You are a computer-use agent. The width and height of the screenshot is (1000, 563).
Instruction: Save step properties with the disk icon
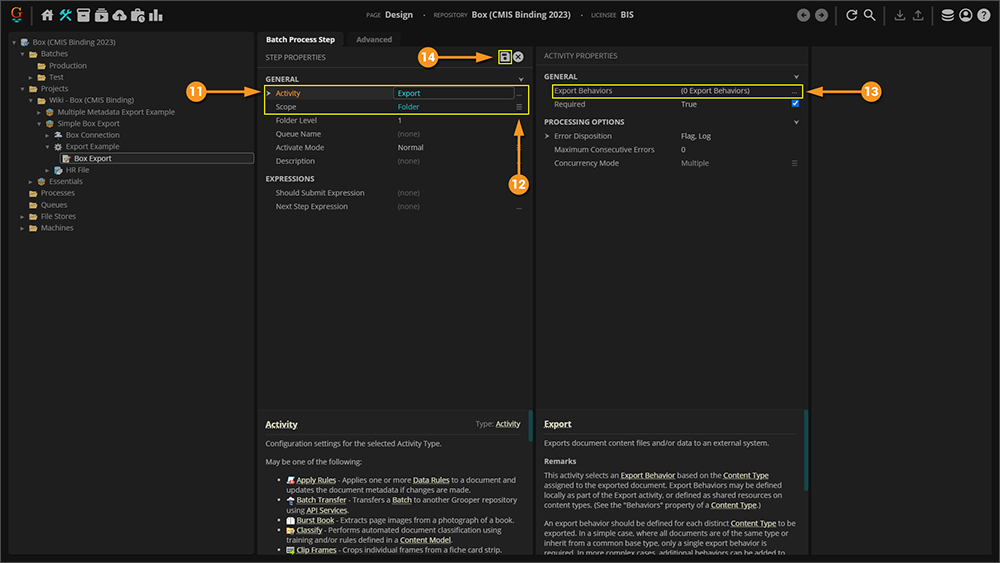coord(505,57)
